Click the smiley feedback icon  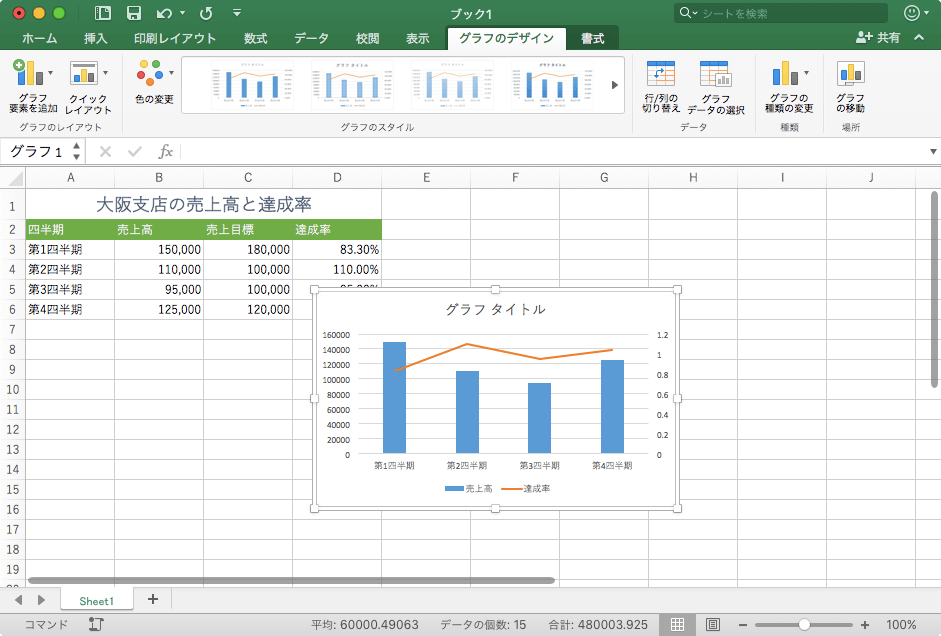click(x=912, y=13)
